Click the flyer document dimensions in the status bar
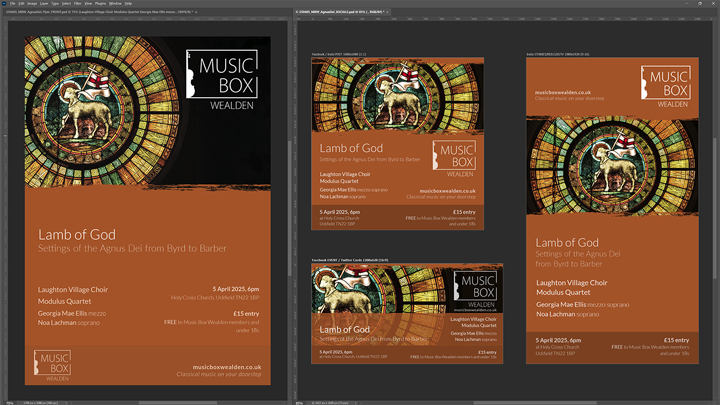 (x=40, y=403)
